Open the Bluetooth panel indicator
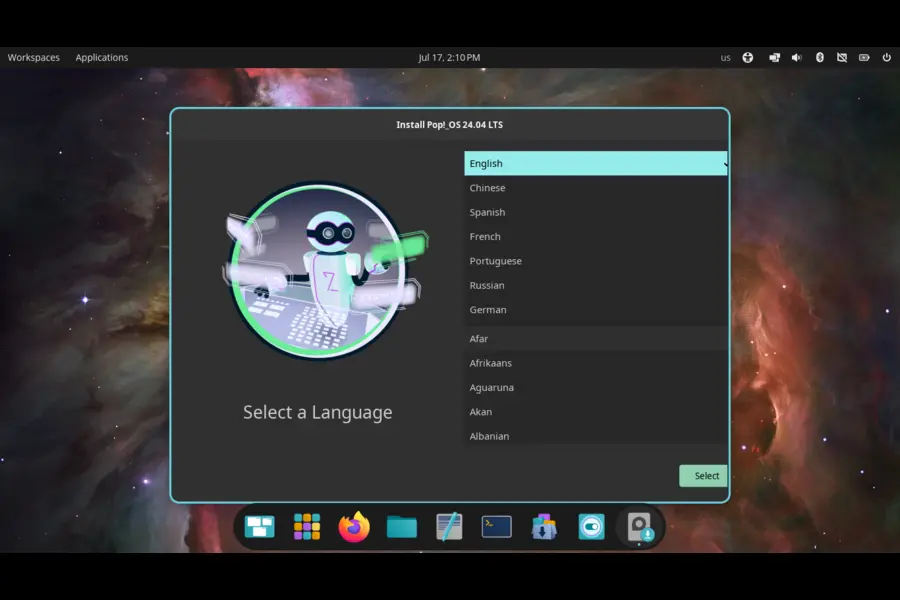The height and width of the screenshot is (600, 900). (x=820, y=57)
